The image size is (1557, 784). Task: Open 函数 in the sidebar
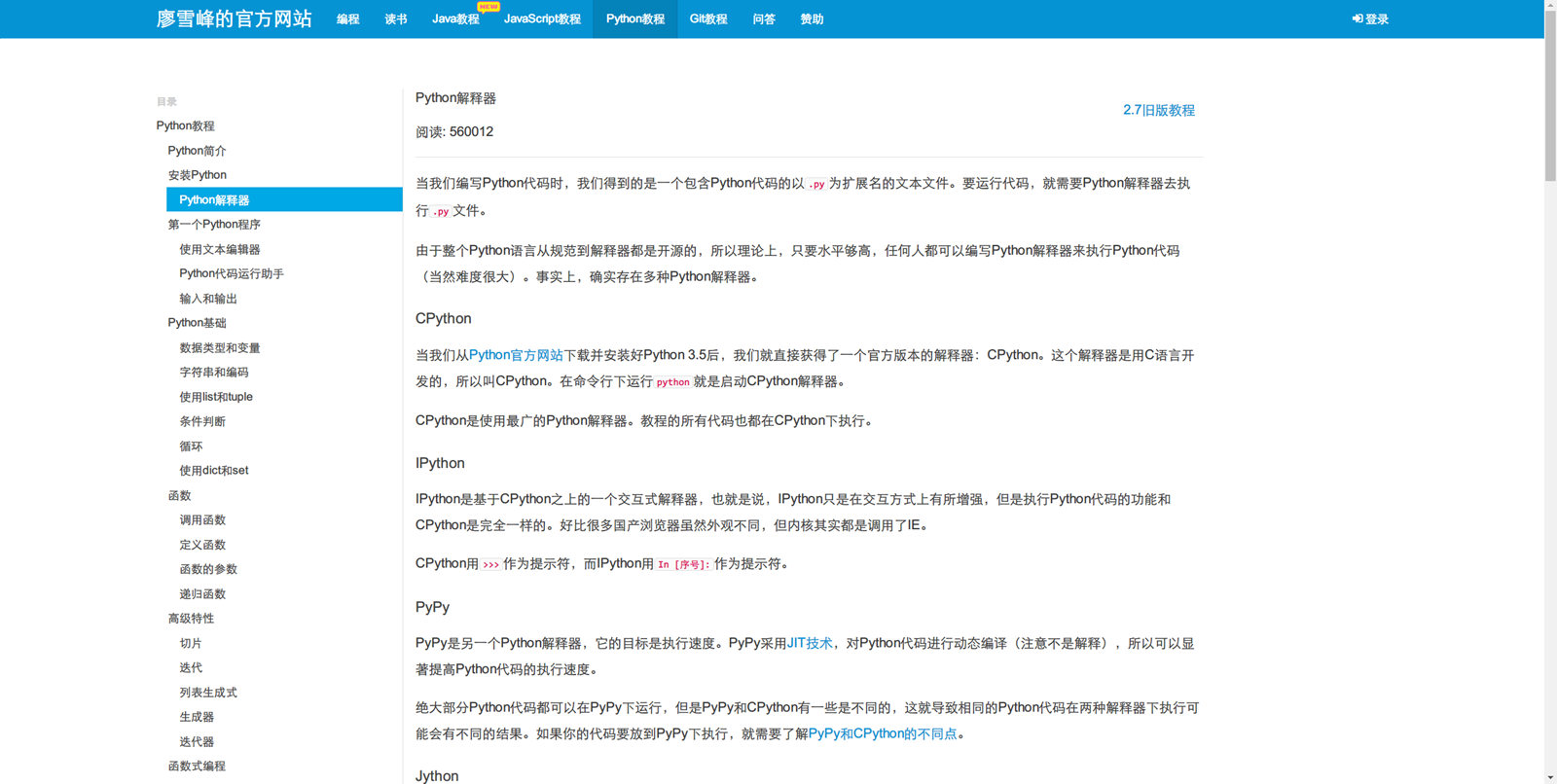point(179,496)
